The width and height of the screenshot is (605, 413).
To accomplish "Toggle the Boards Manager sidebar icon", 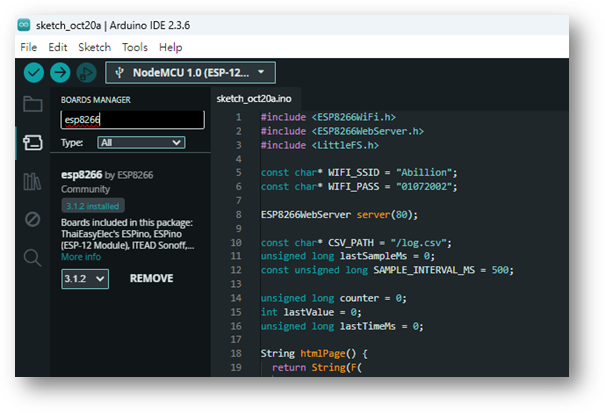I will click(x=33, y=142).
